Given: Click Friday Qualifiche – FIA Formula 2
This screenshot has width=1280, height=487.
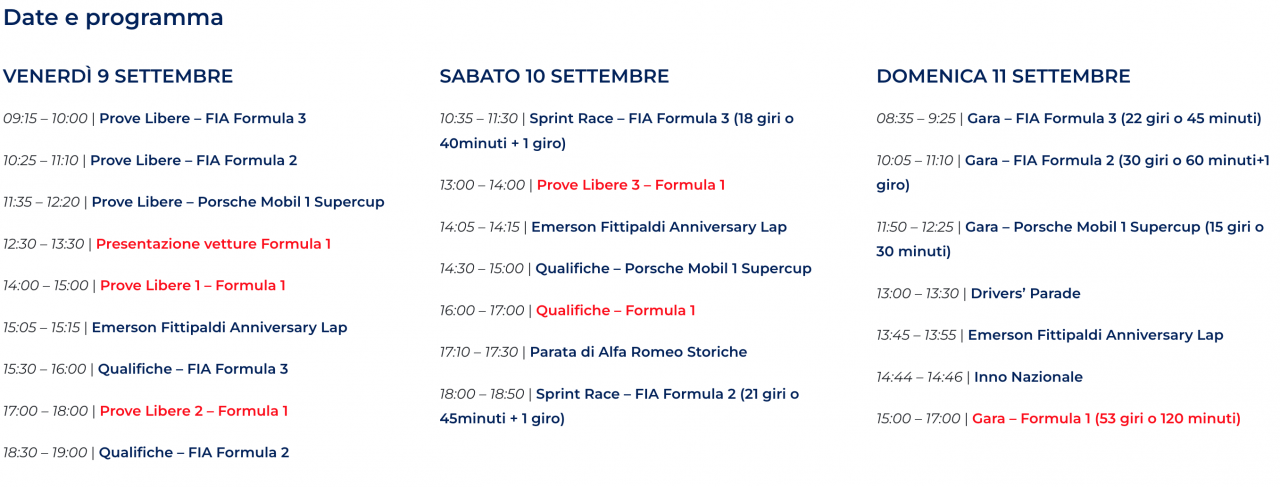Looking at the screenshot, I should (x=194, y=453).
